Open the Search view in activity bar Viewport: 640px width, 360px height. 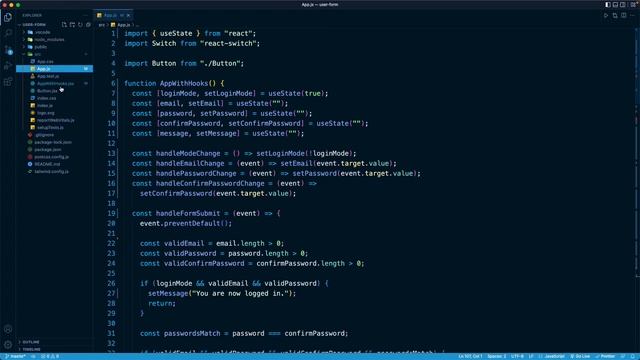click(8, 33)
